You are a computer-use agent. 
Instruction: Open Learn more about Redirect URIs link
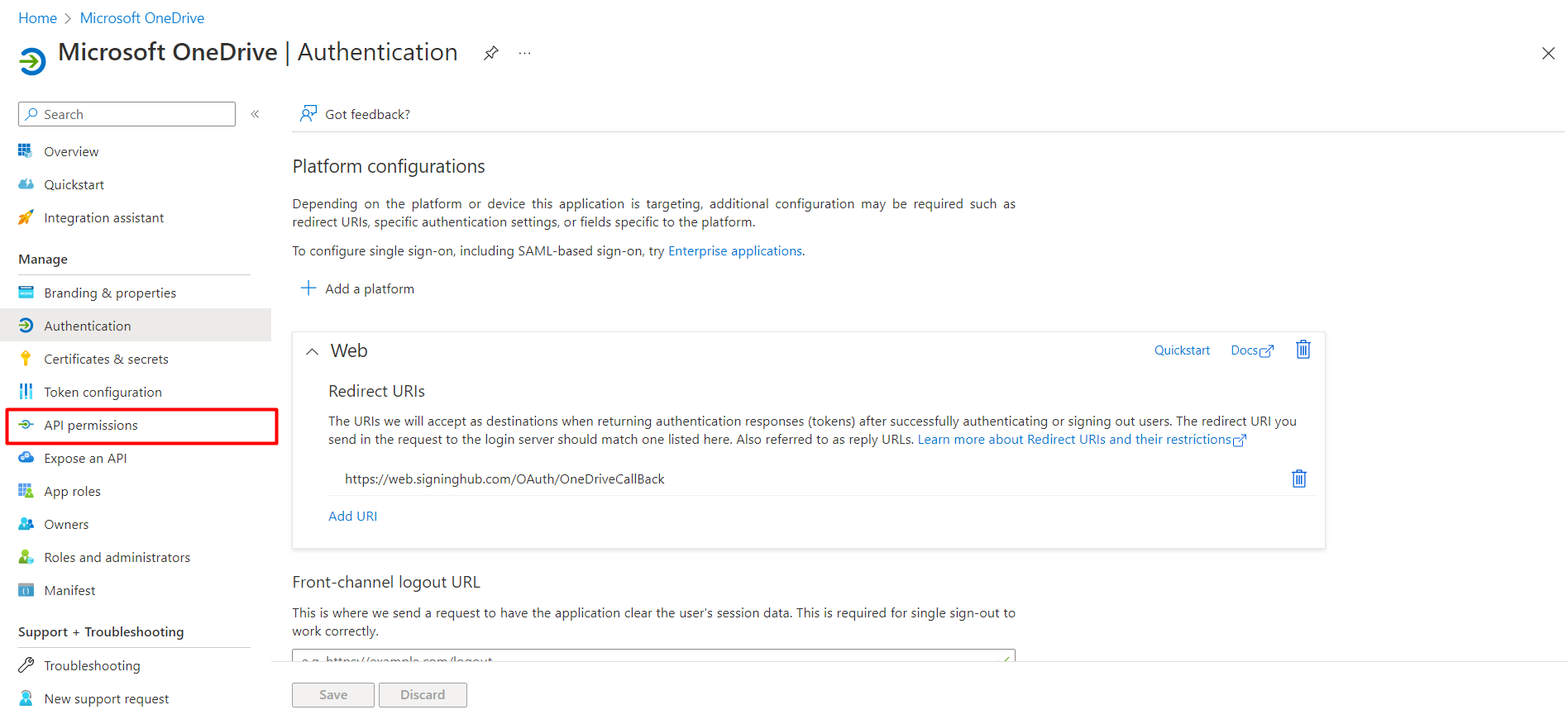point(1082,440)
